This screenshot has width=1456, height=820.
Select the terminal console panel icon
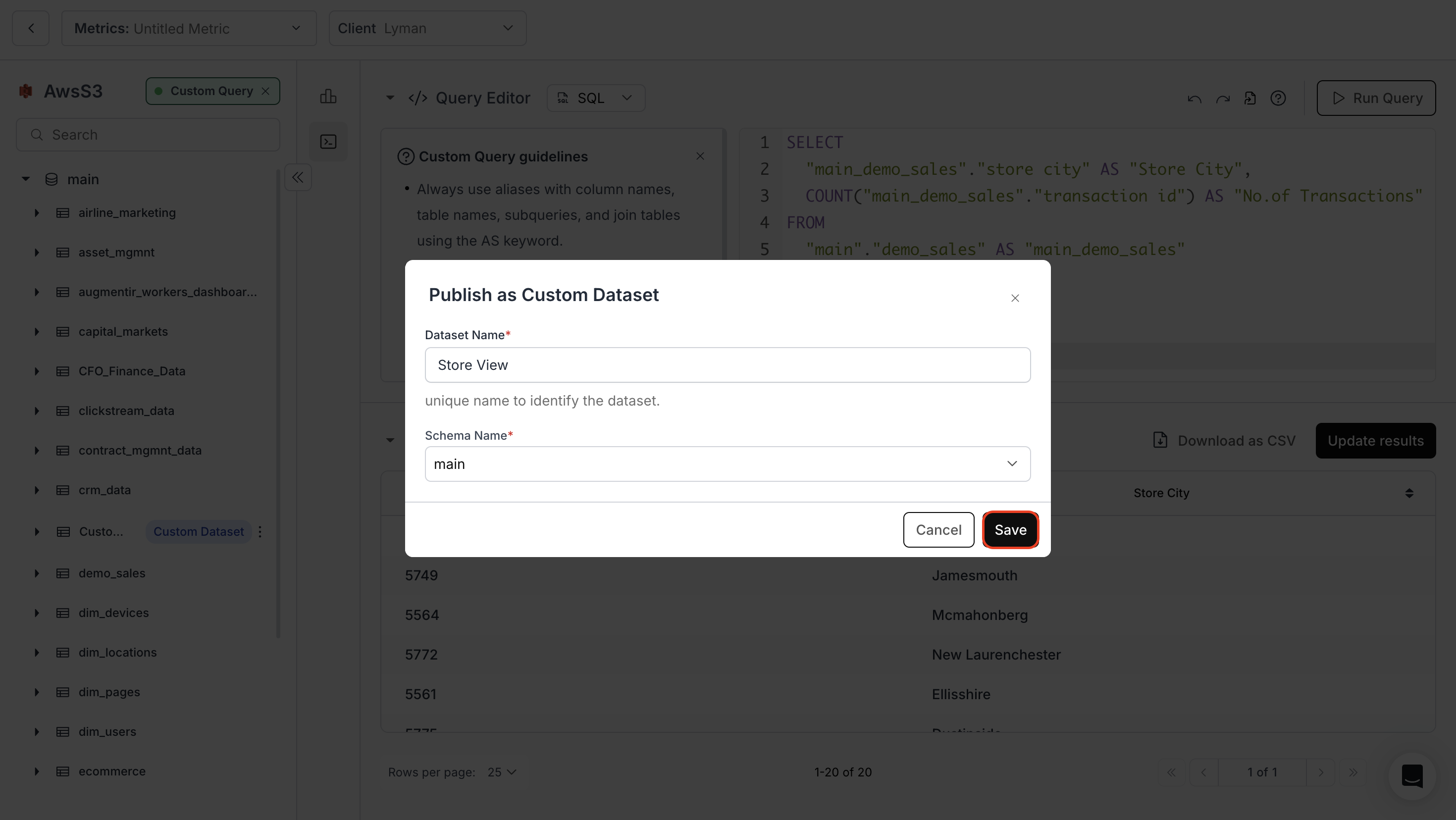coord(328,141)
